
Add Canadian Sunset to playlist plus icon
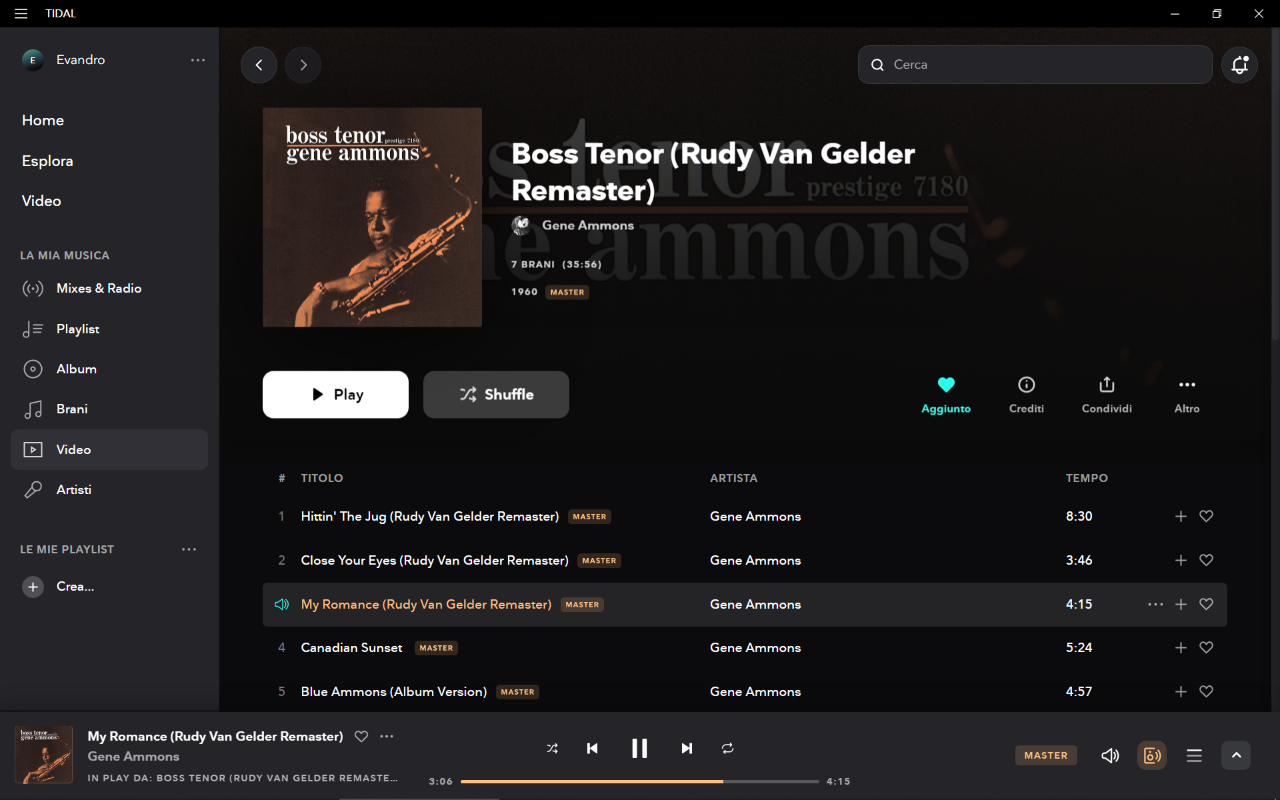(x=1180, y=648)
